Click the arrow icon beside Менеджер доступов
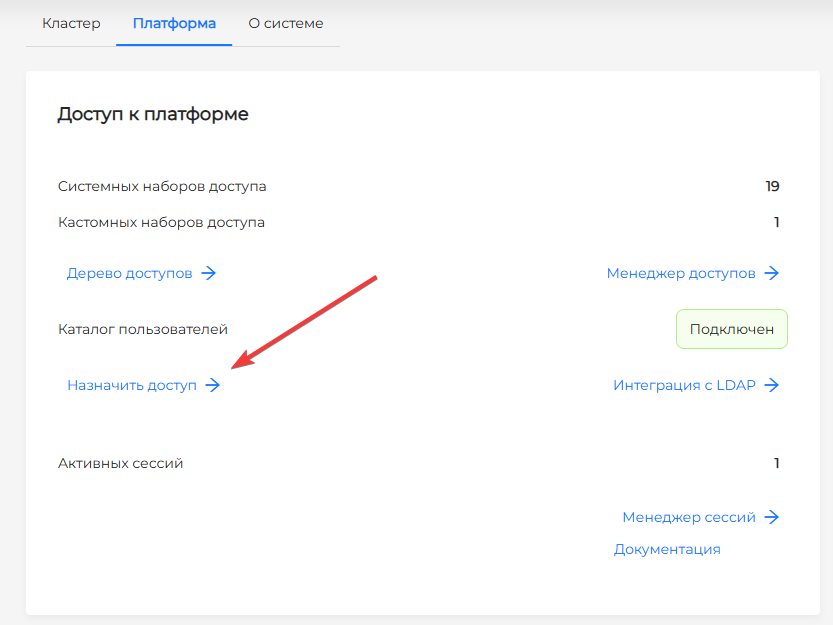 pos(772,273)
